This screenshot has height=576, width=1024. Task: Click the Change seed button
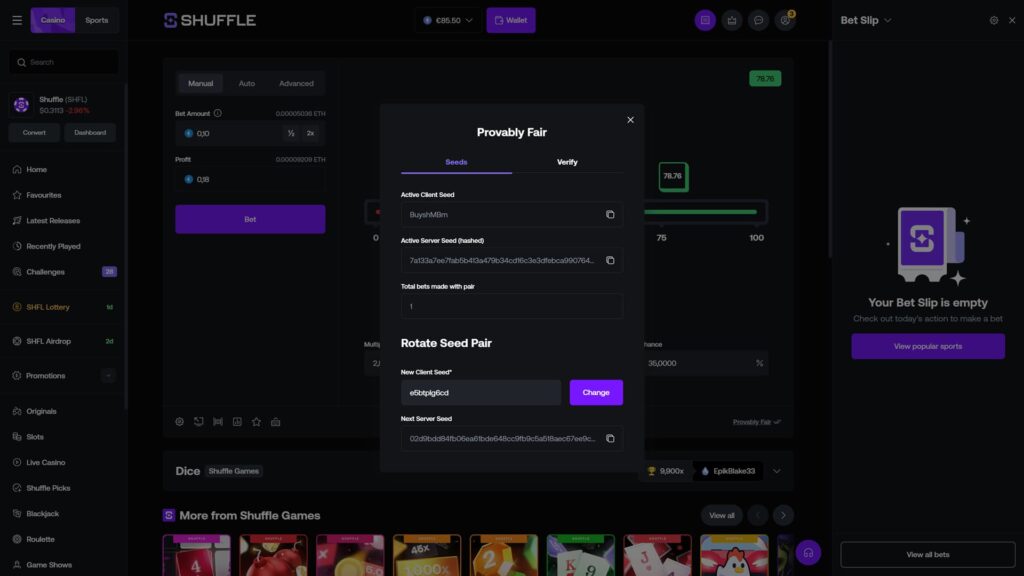596,392
